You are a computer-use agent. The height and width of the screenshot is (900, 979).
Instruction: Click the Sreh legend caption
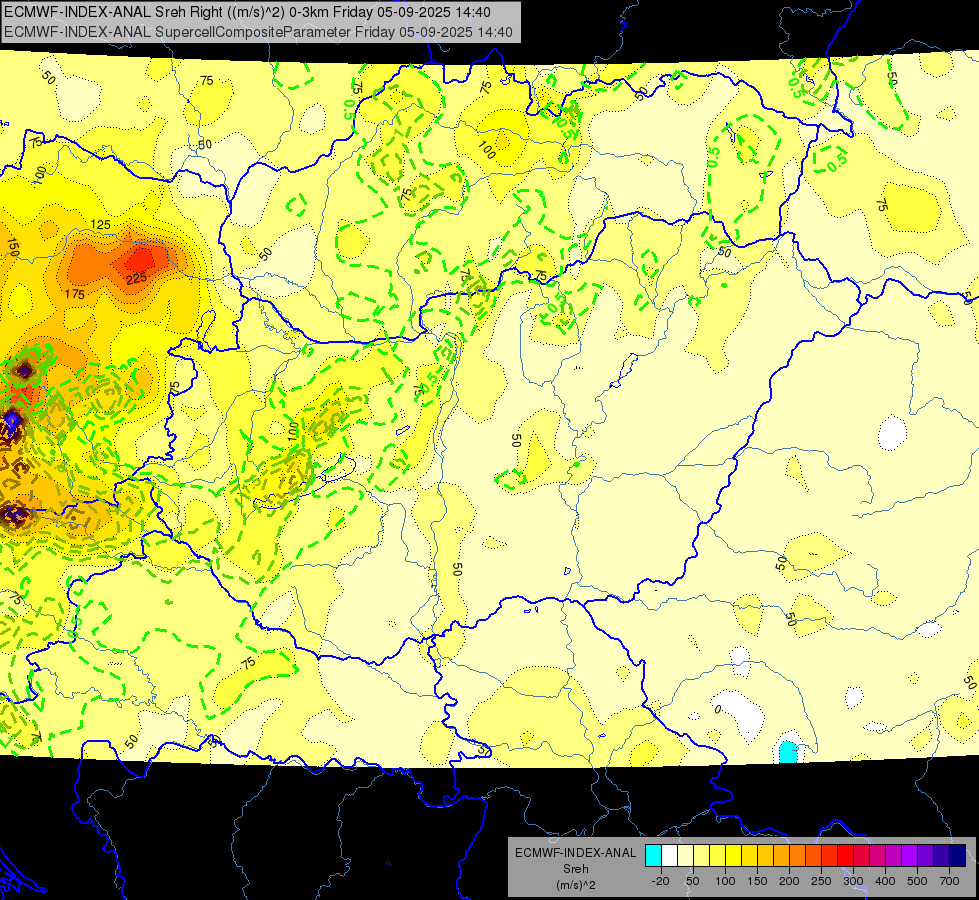coord(575,869)
